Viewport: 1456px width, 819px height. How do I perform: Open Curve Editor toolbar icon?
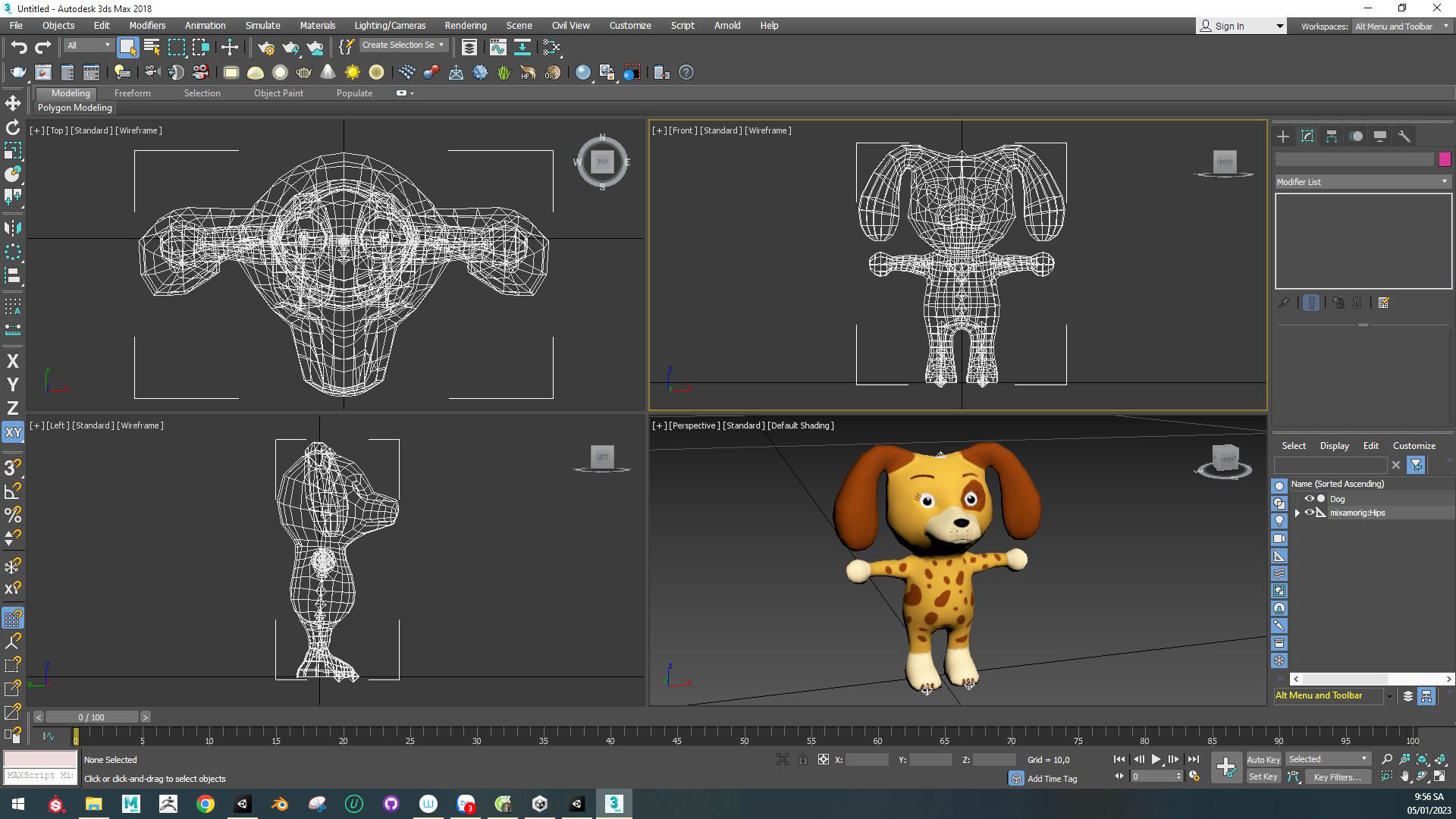[497, 47]
